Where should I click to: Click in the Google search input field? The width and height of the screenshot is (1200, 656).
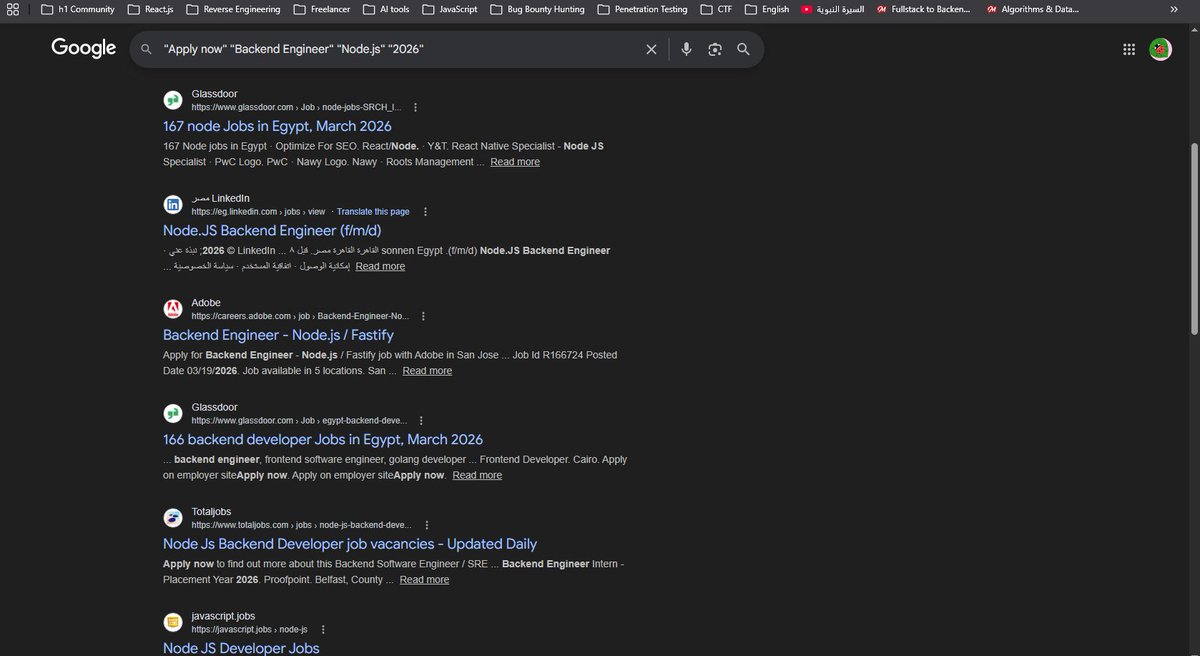pos(400,49)
